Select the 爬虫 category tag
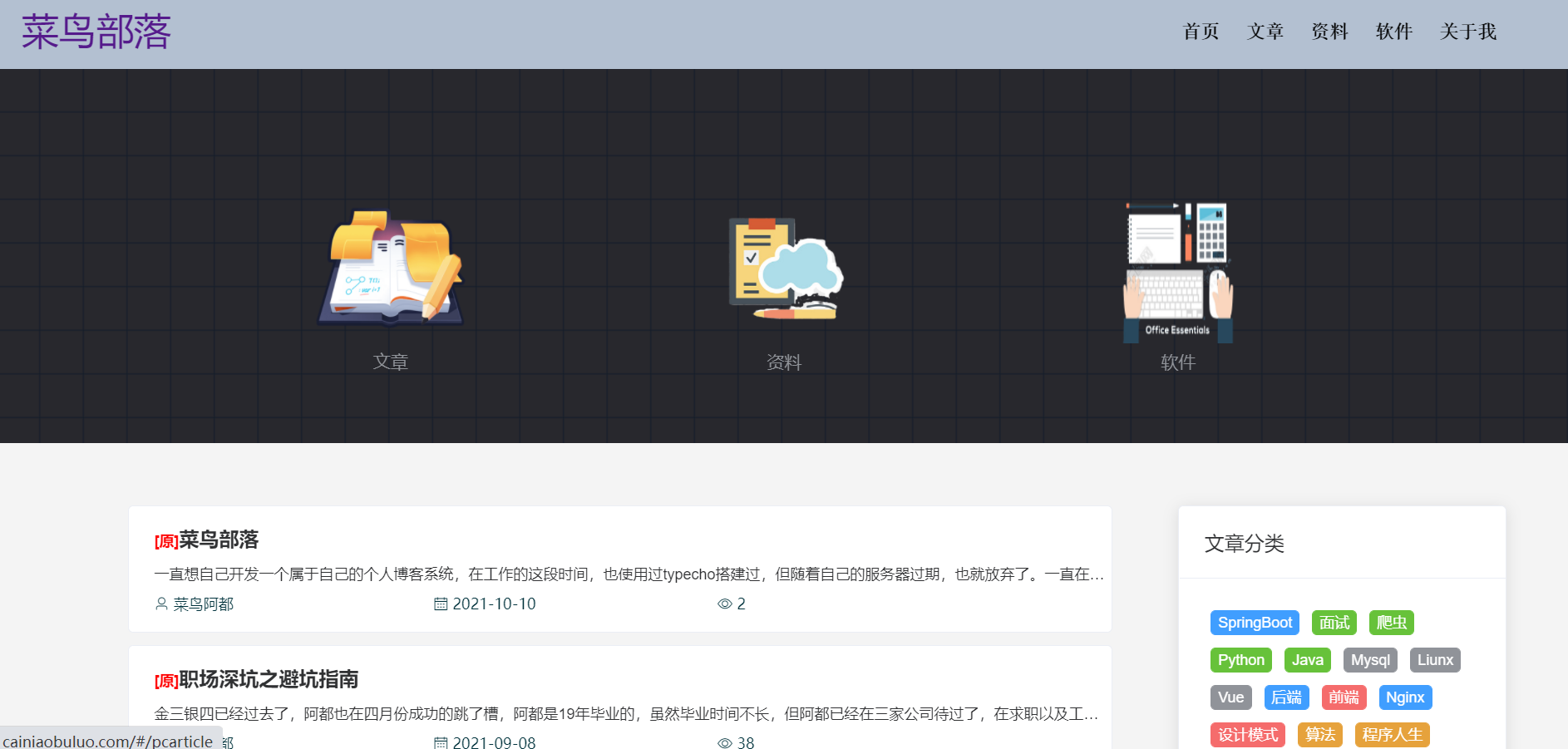Image resolution: width=1568 pixels, height=749 pixels. pyautogui.click(x=1391, y=622)
